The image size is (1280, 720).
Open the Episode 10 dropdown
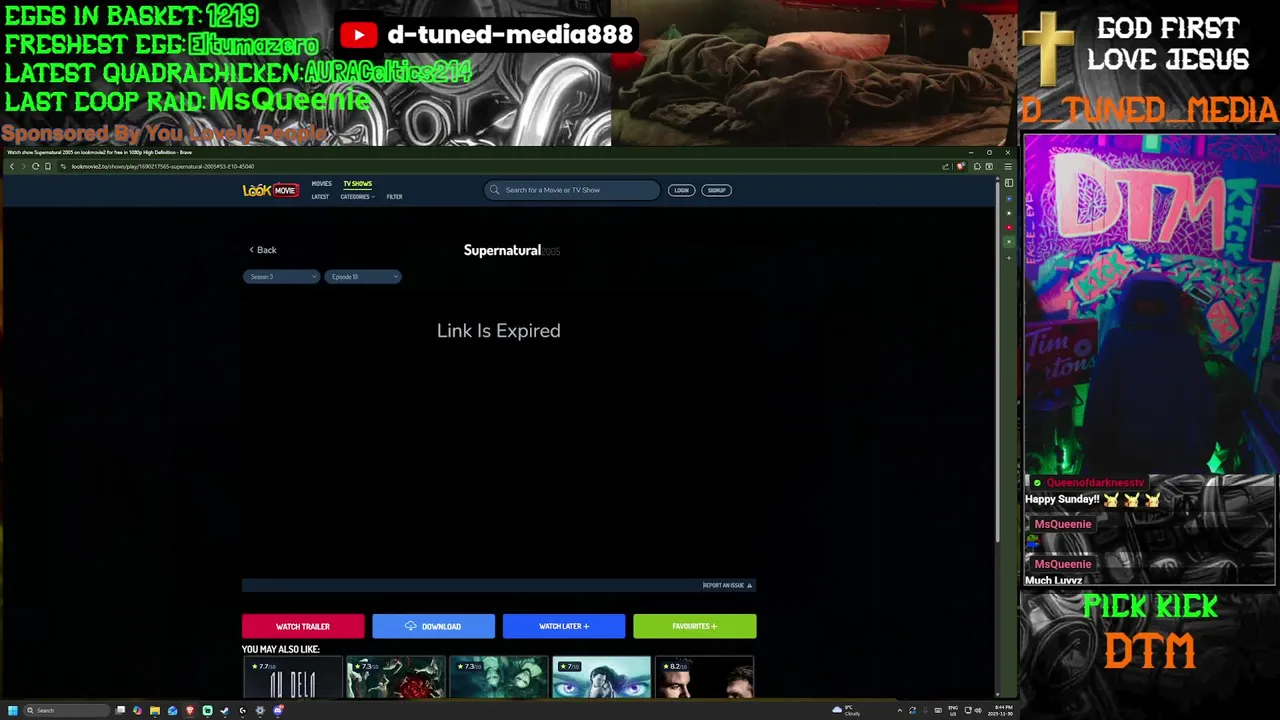click(x=363, y=277)
